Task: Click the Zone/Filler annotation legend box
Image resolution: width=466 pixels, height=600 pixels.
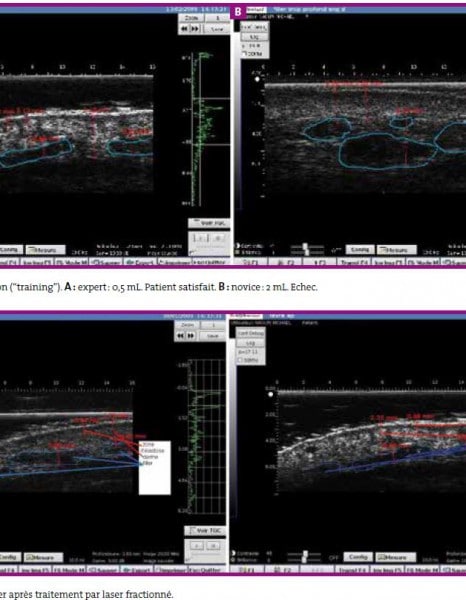Action: click(x=155, y=468)
